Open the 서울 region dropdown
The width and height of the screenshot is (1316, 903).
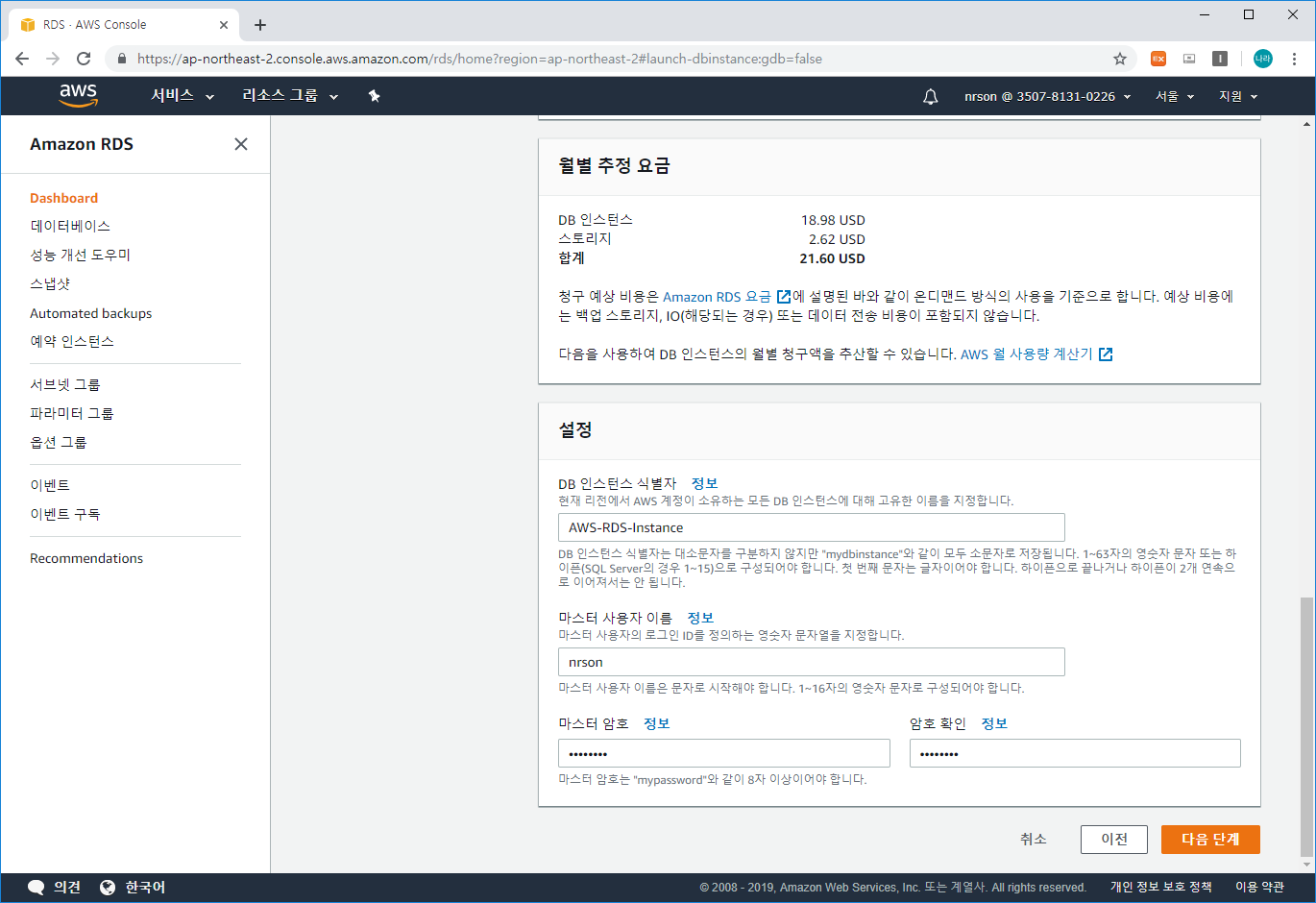click(x=1175, y=96)
